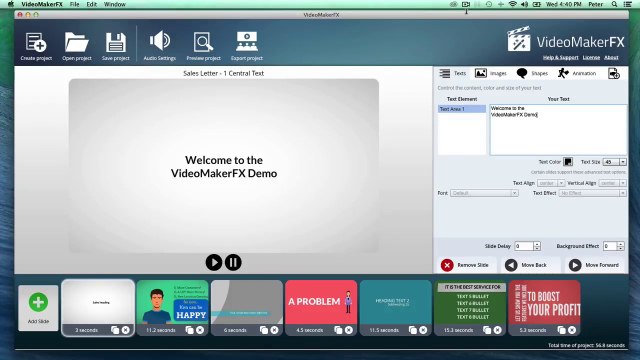Click the green Add Slide button
This screenshot has height=360, width=640.
38,302
